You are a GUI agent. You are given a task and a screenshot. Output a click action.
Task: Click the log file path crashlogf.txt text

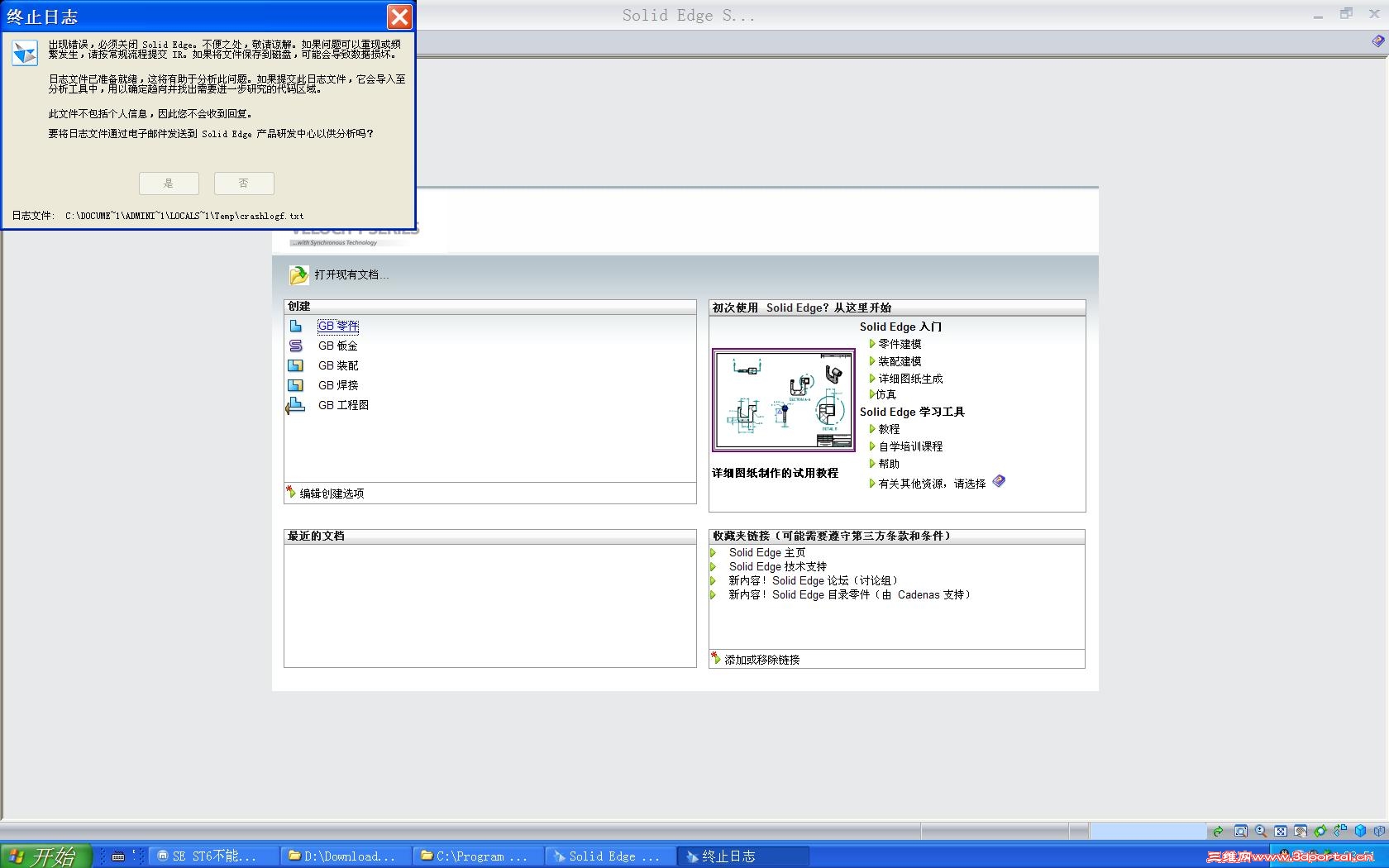(x=184, y=216)
